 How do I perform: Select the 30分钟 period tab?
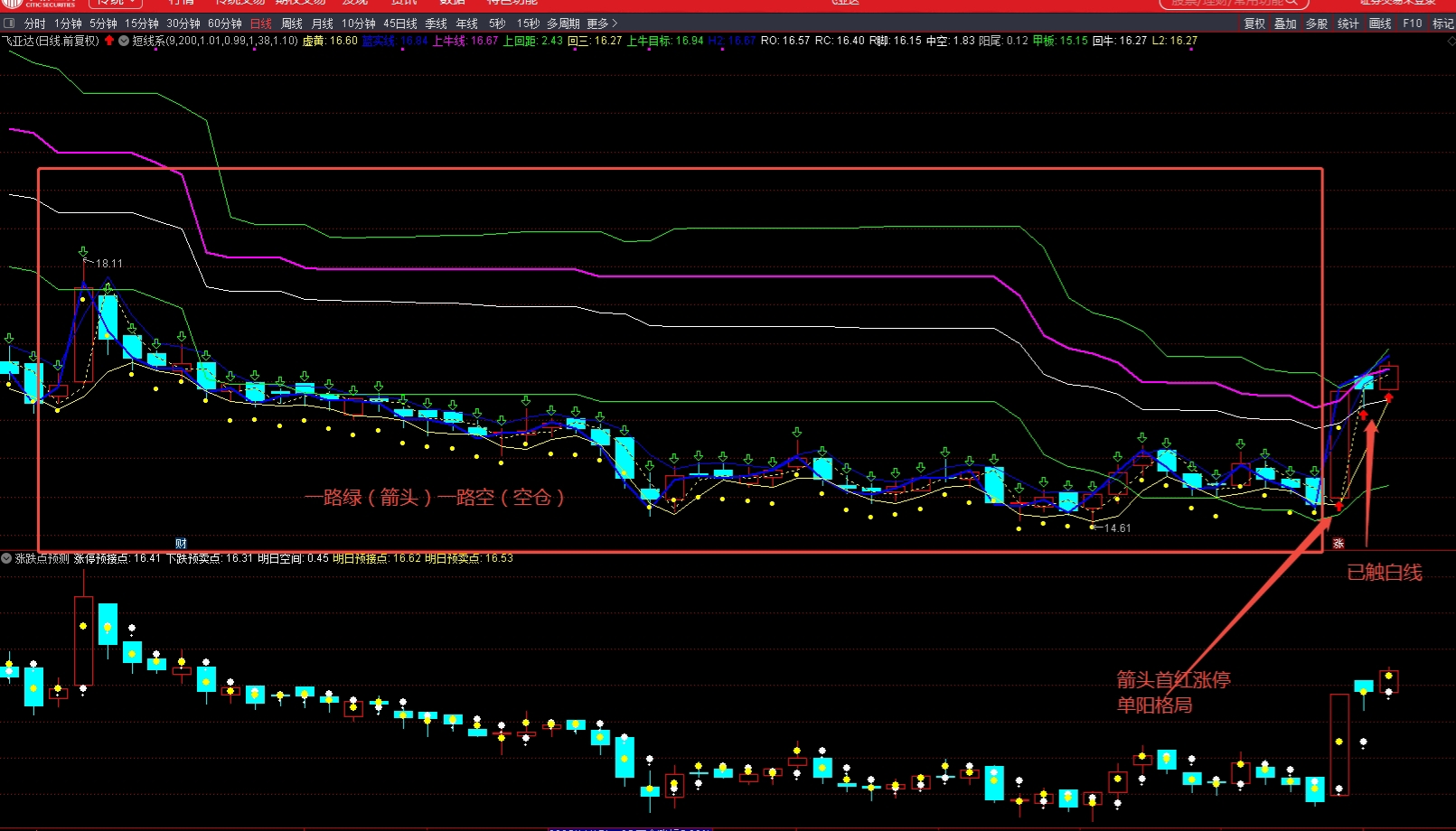[183, 23]
